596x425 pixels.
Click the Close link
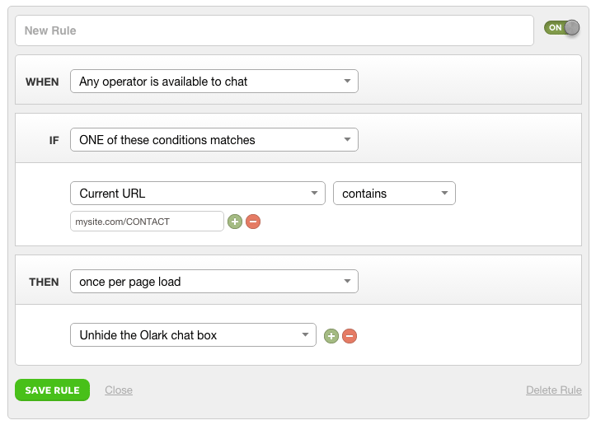119,390
